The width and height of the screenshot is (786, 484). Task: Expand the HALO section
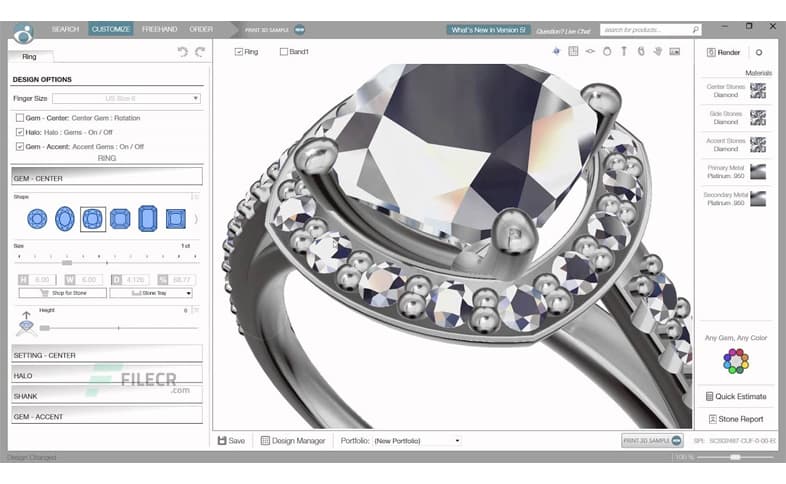point(107,374)
